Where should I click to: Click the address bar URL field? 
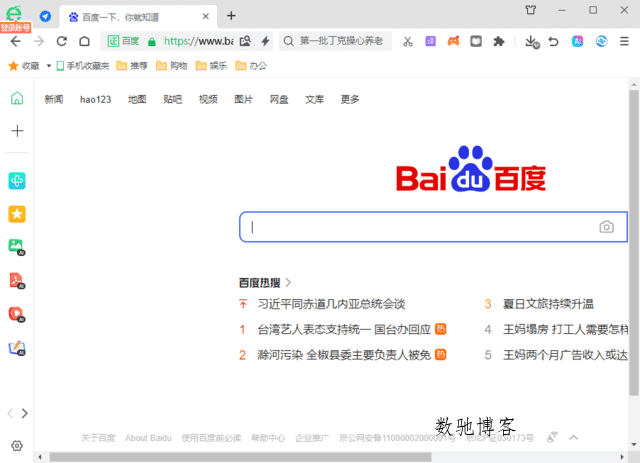coord(198,41)
